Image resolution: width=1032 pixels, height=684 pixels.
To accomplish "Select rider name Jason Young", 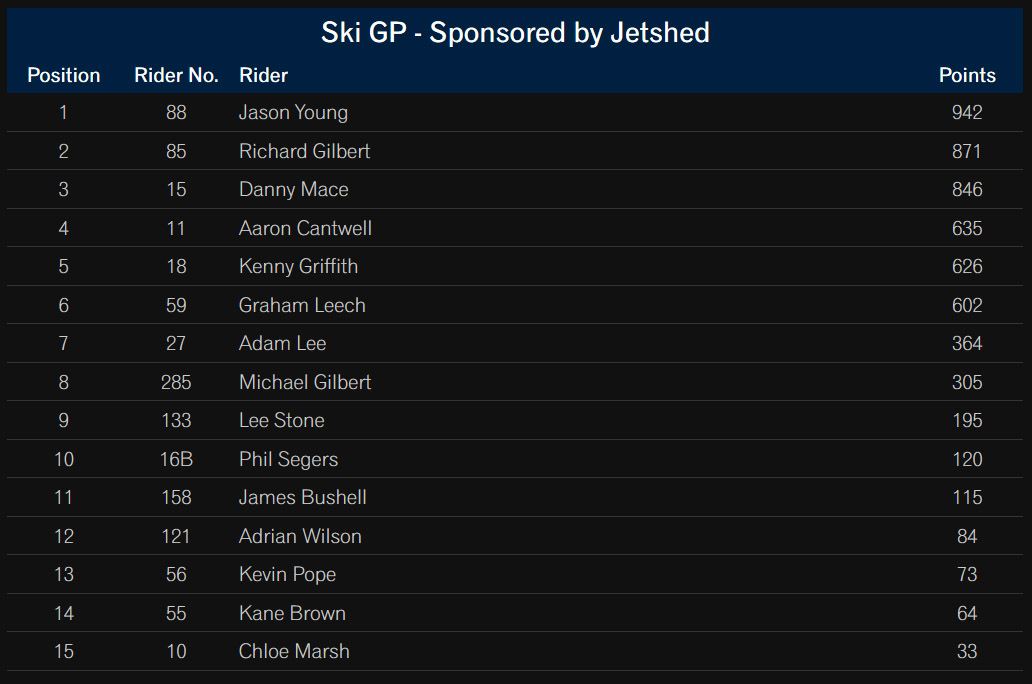I will (293, 113).
